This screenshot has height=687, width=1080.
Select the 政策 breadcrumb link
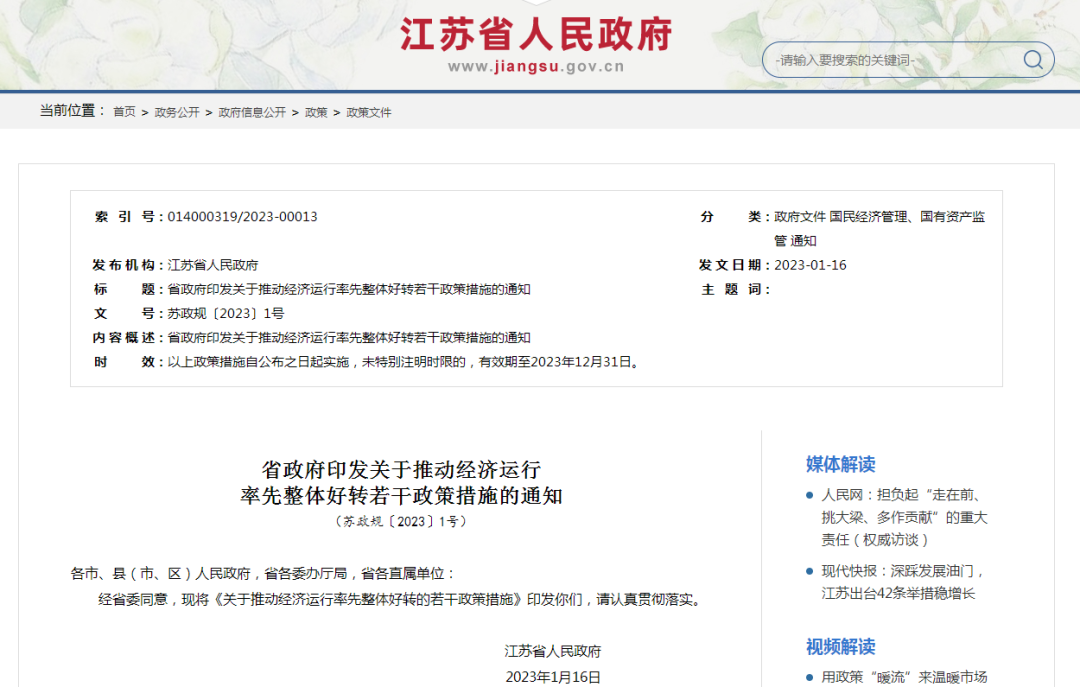coord(316,112)
